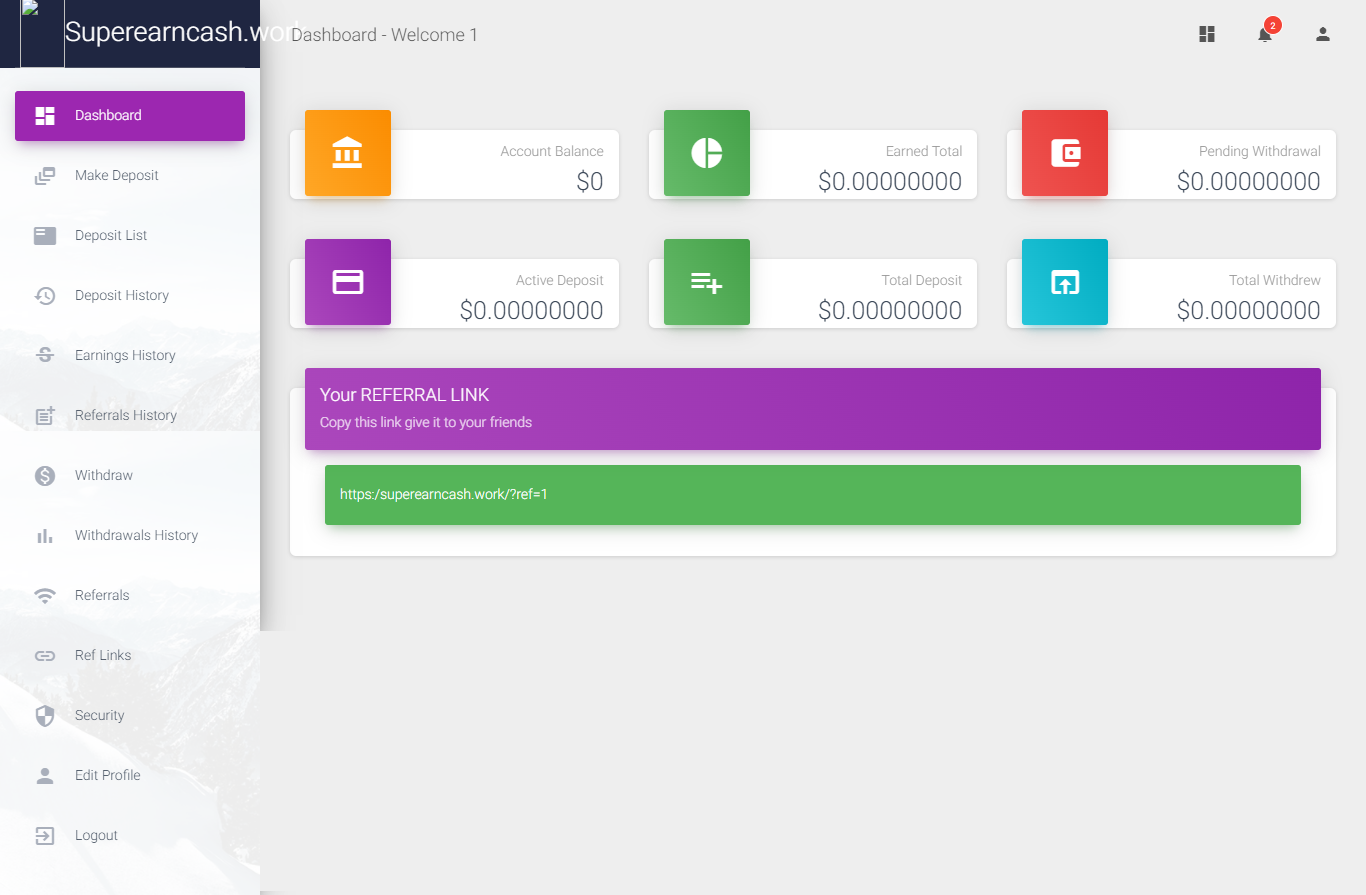Click Edit Profile in sidebar
The image size is (1366, 895).
pos(107,776)
